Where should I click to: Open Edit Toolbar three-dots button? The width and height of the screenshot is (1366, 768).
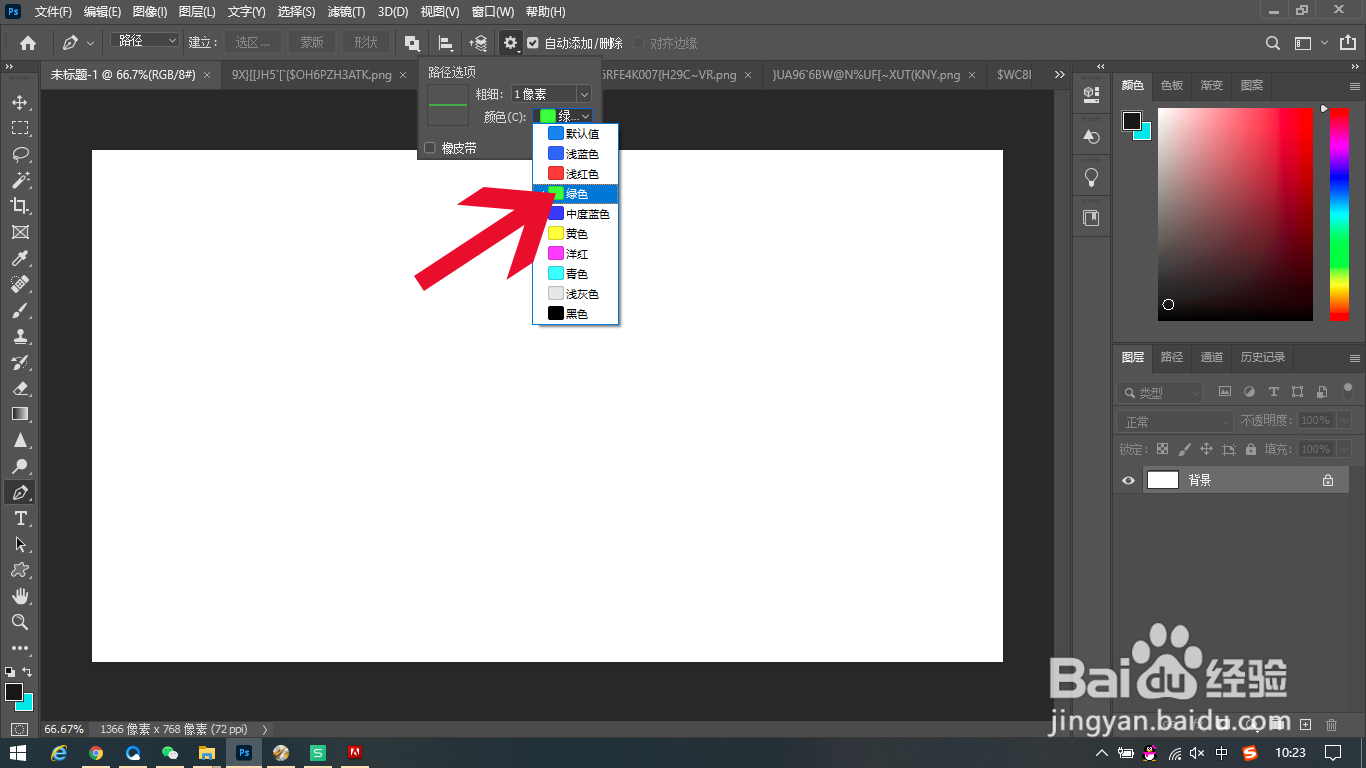point(19,648)
